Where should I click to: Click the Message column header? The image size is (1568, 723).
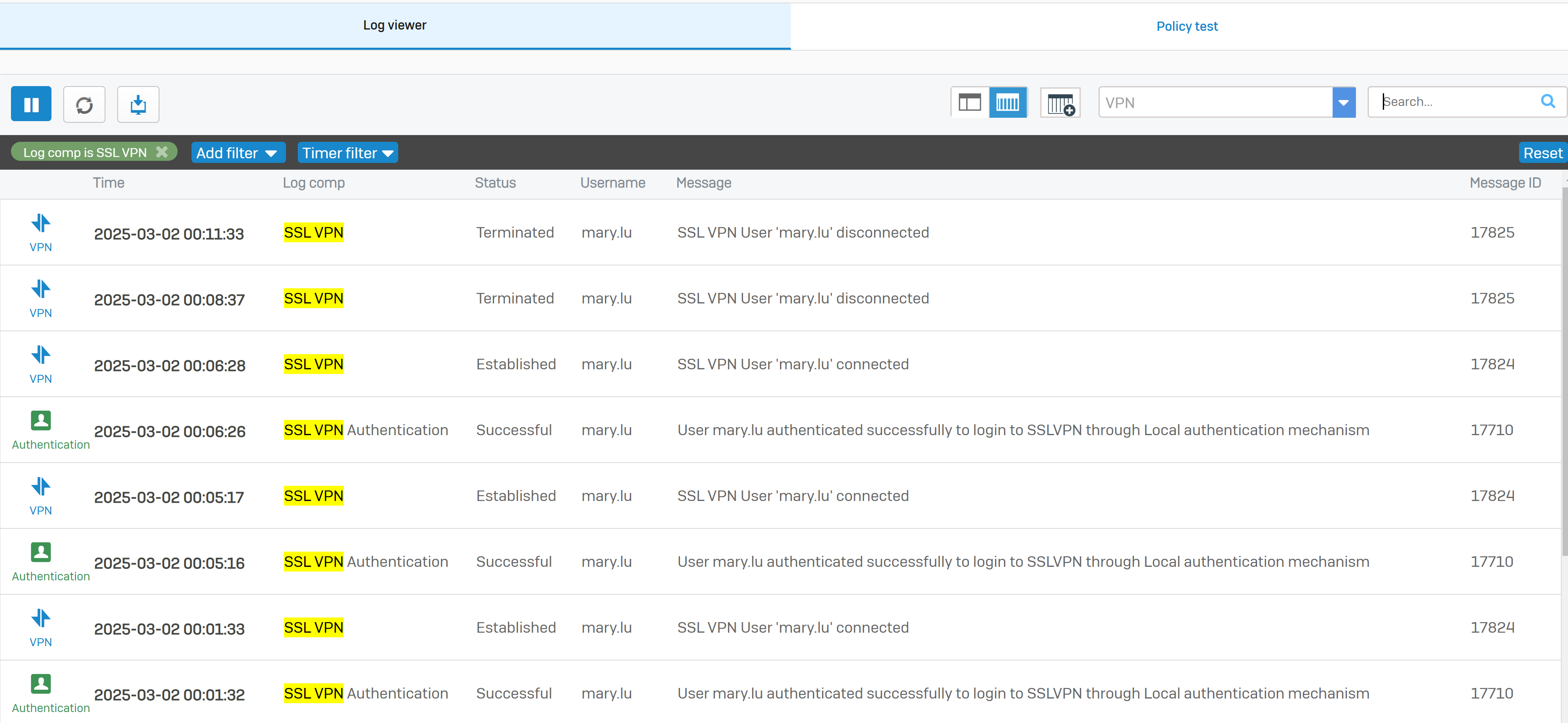704,183
